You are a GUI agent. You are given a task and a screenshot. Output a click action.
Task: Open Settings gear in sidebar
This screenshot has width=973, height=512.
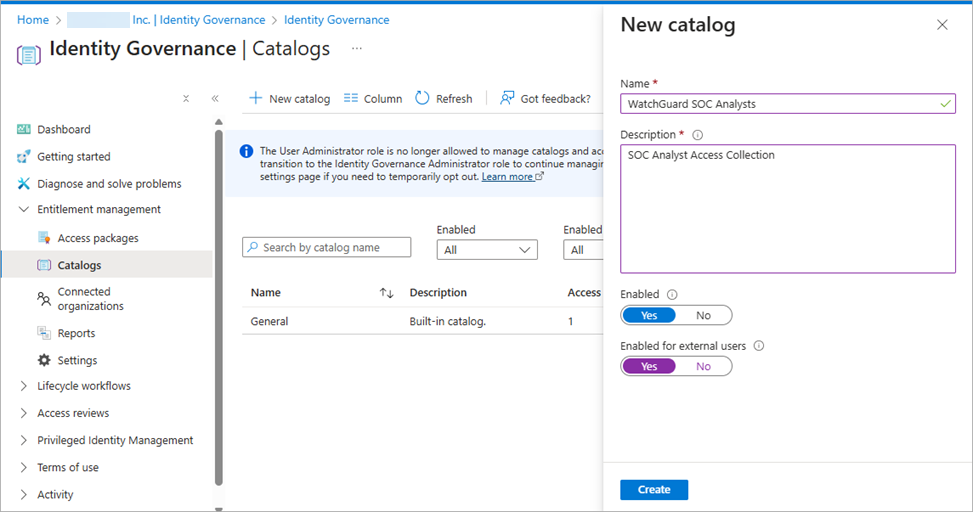click(44, 360)
